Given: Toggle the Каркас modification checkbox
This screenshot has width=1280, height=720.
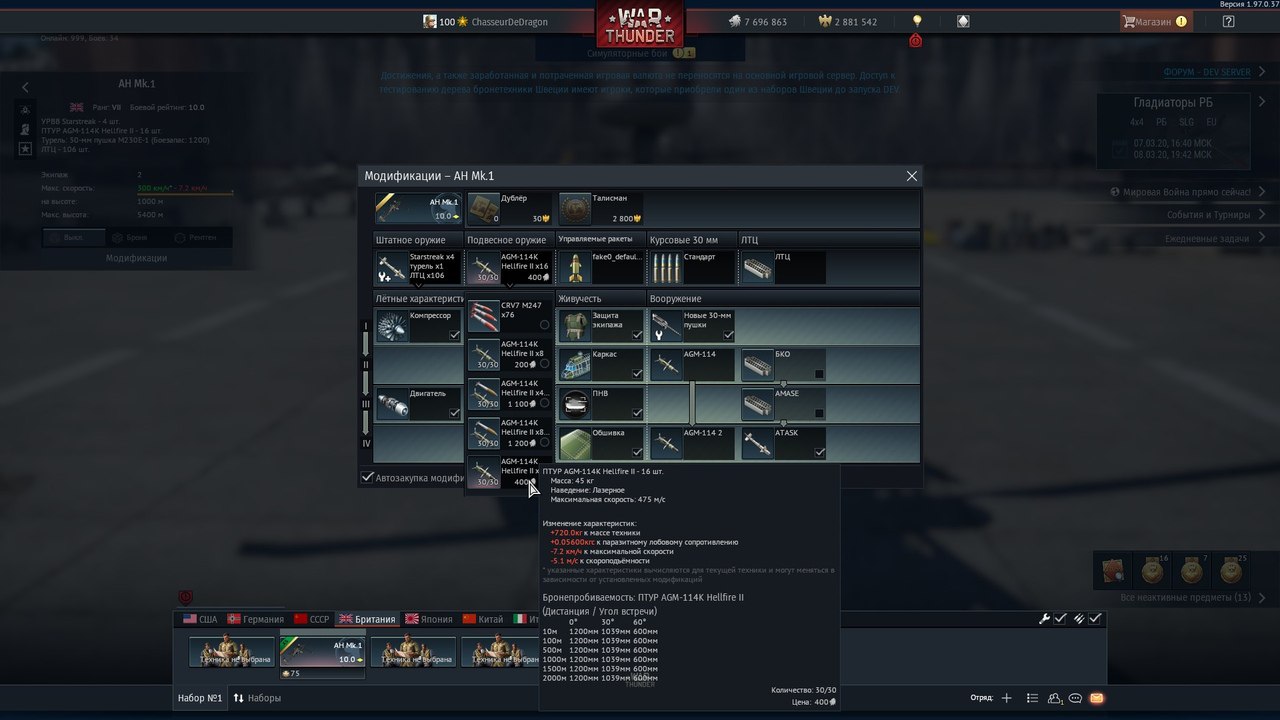Looking at the screenshot, I should [637, 374].
